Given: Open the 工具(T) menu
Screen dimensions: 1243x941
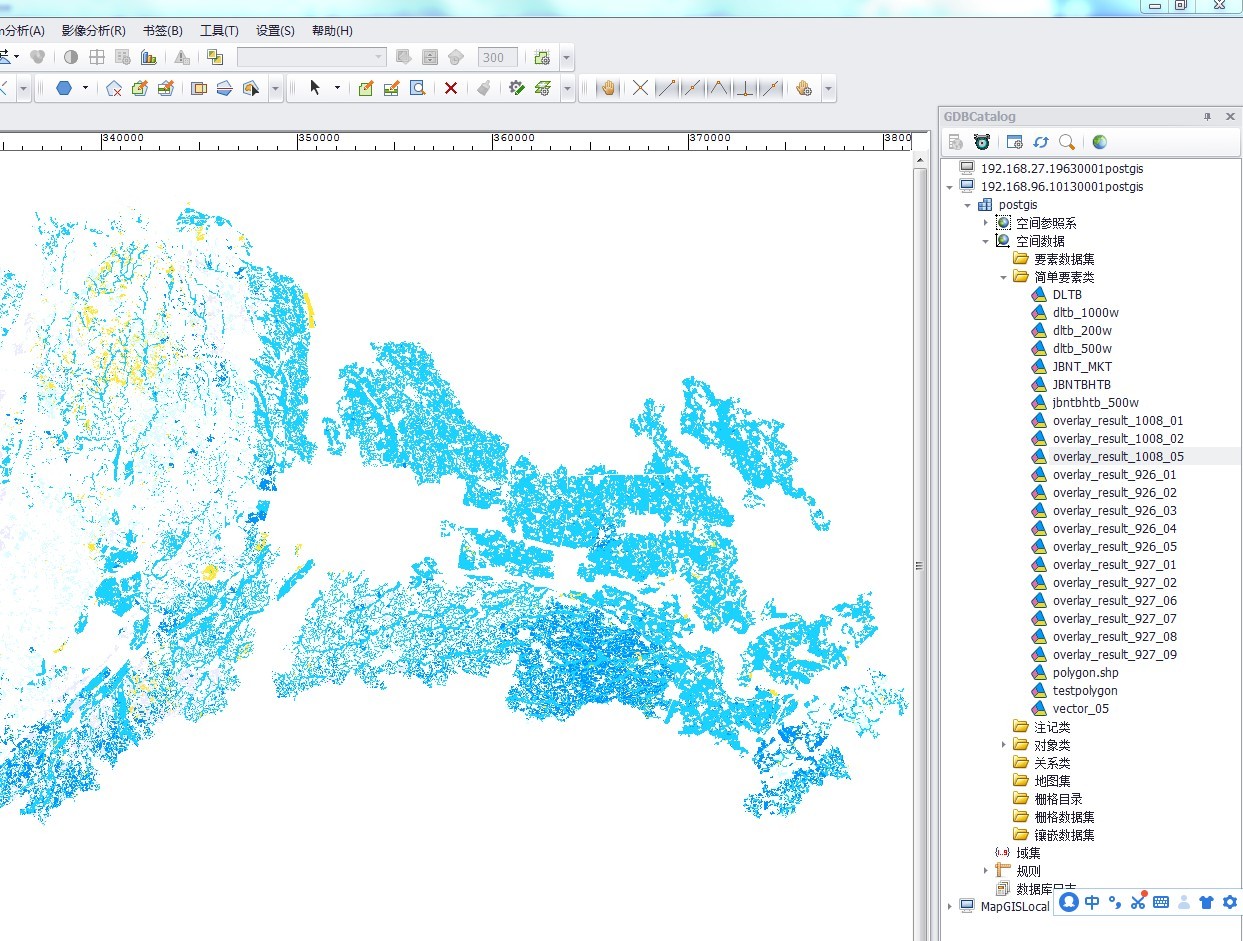Looking at the screenshot, I should tap(219, 30).
